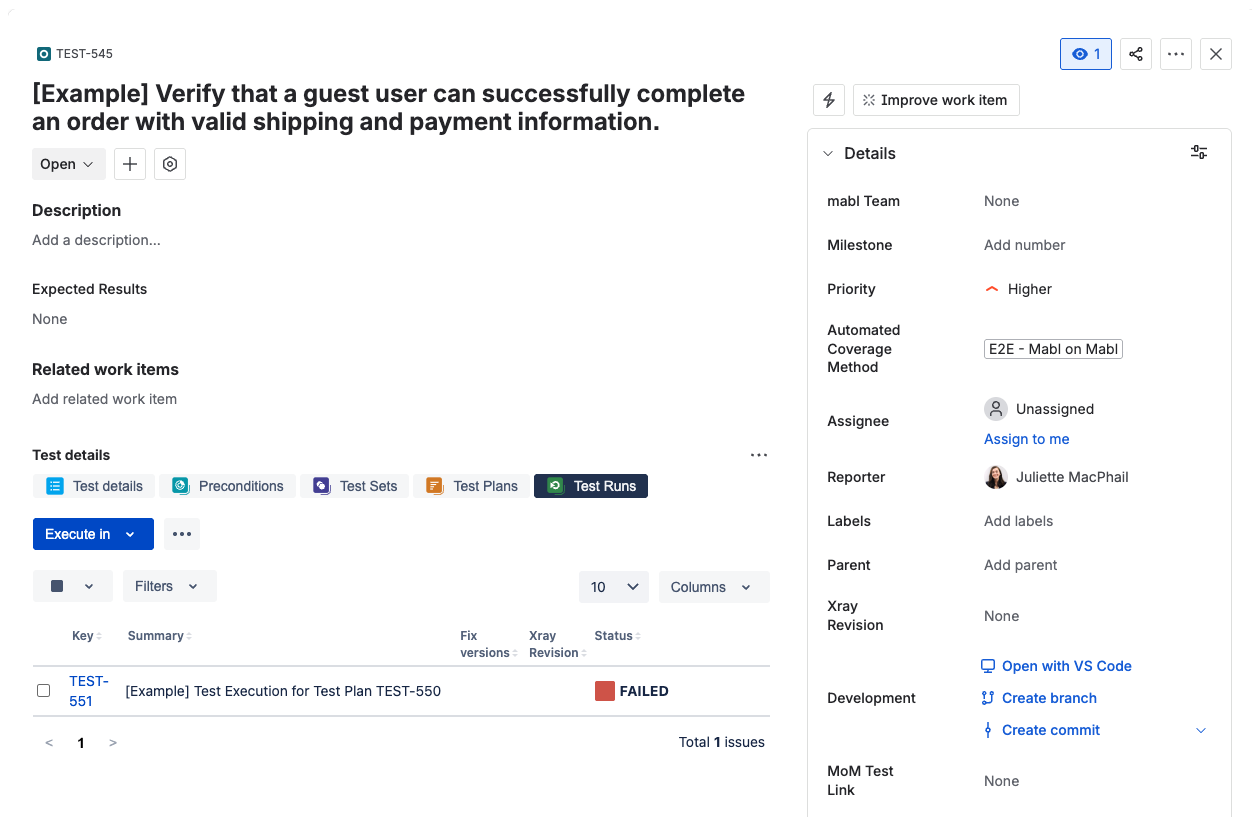Open Test details section more options

click(x=759, y=455)
